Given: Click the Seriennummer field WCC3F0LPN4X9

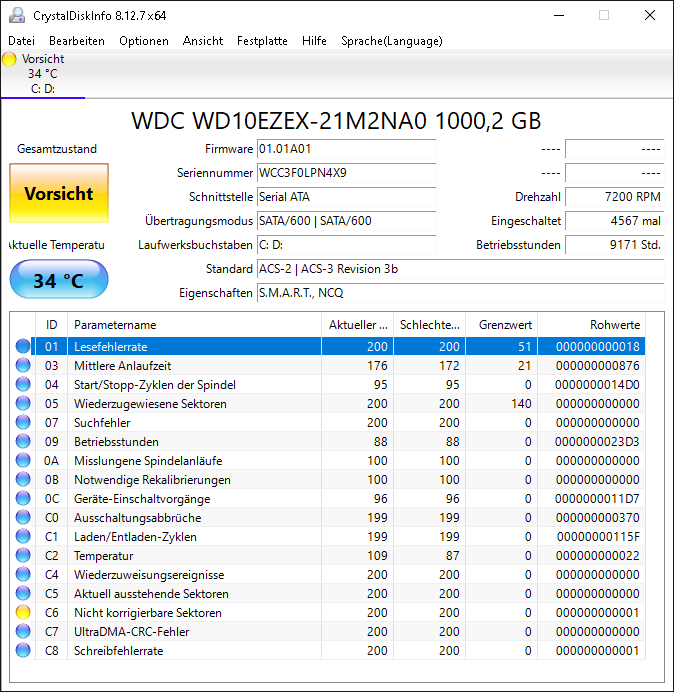Looking at the screenshot, I should click(346, 173).
